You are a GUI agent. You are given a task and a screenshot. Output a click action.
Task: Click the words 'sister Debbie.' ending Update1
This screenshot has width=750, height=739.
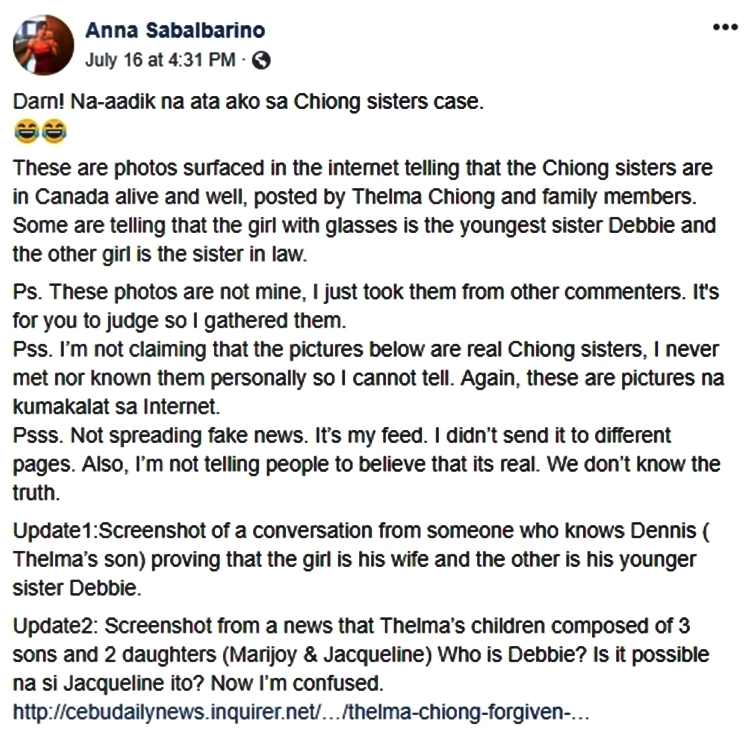(77, 588)
